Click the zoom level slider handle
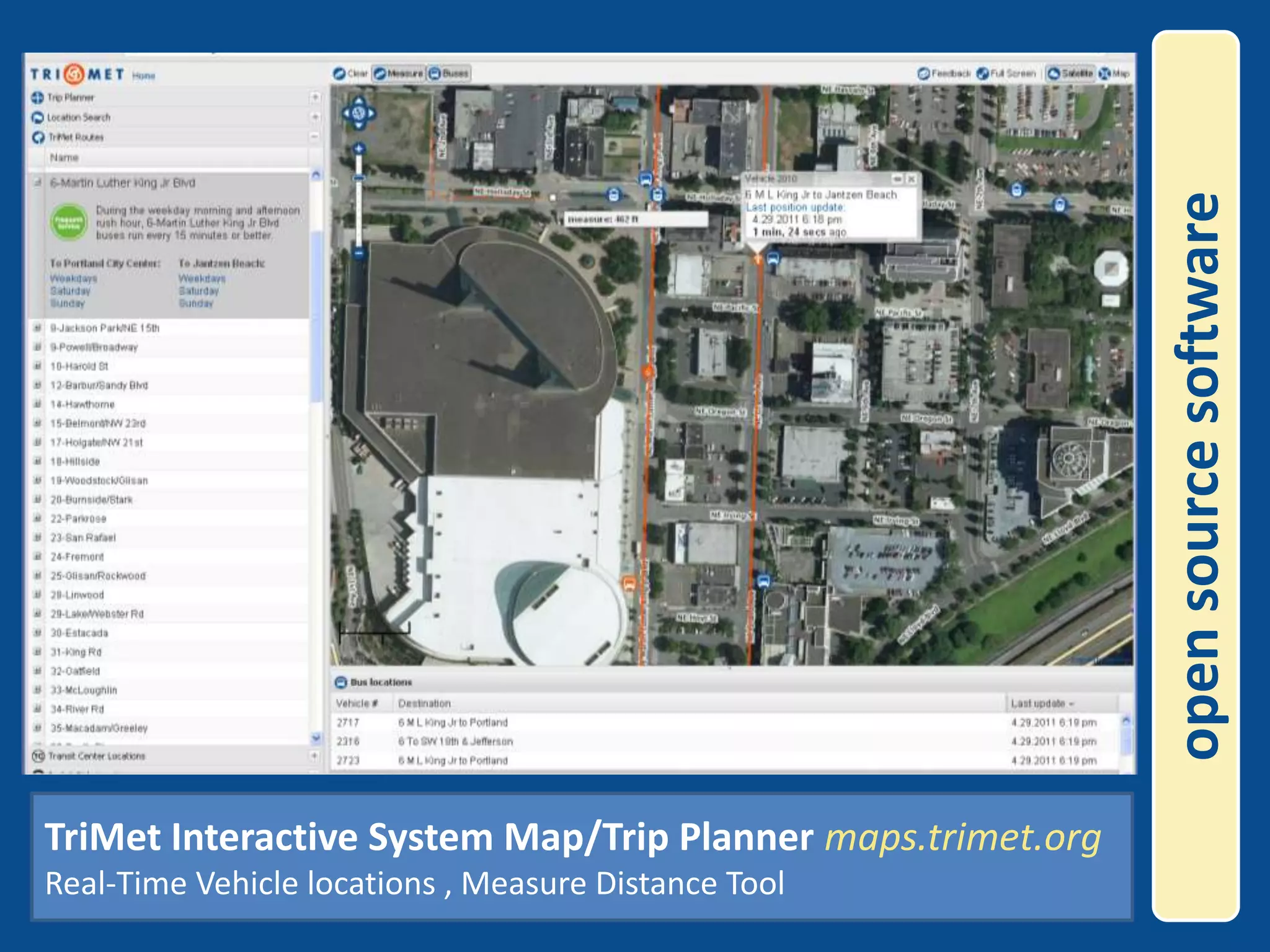The width and height of the screenshot is (1270, 952). tap(358, 178)
